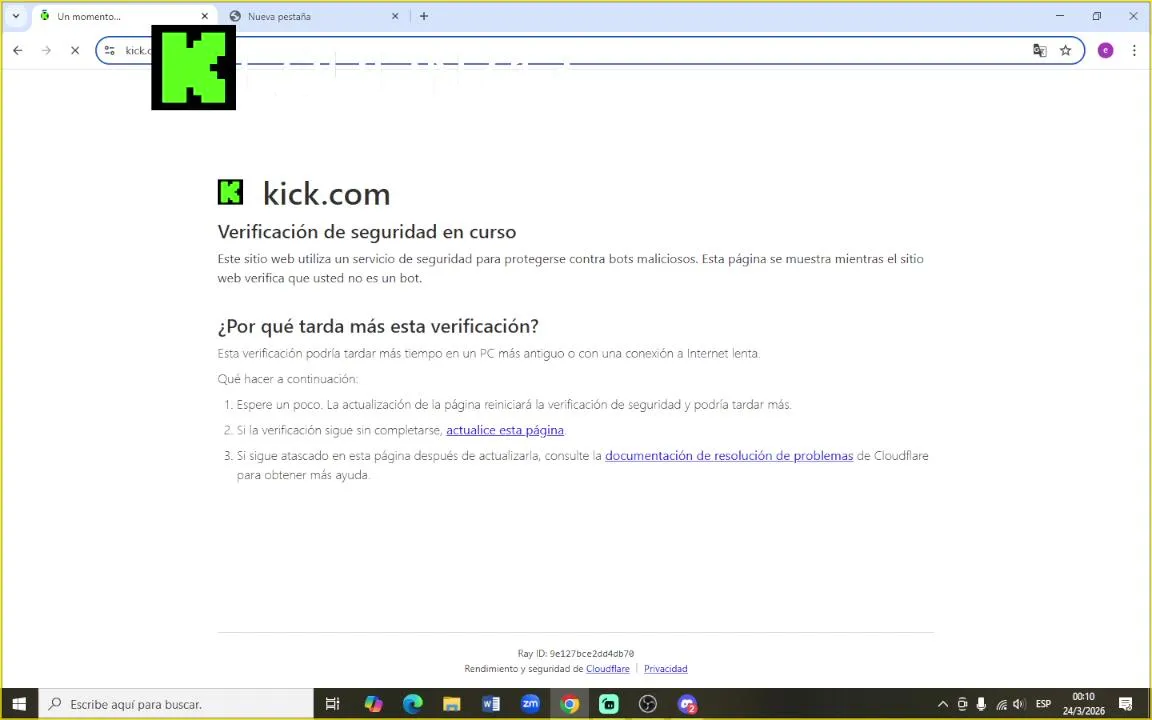Click the forward navigation arrow
Image resolution: width=1152 pixels, height=720 pixels.
[x=46, y=50]
